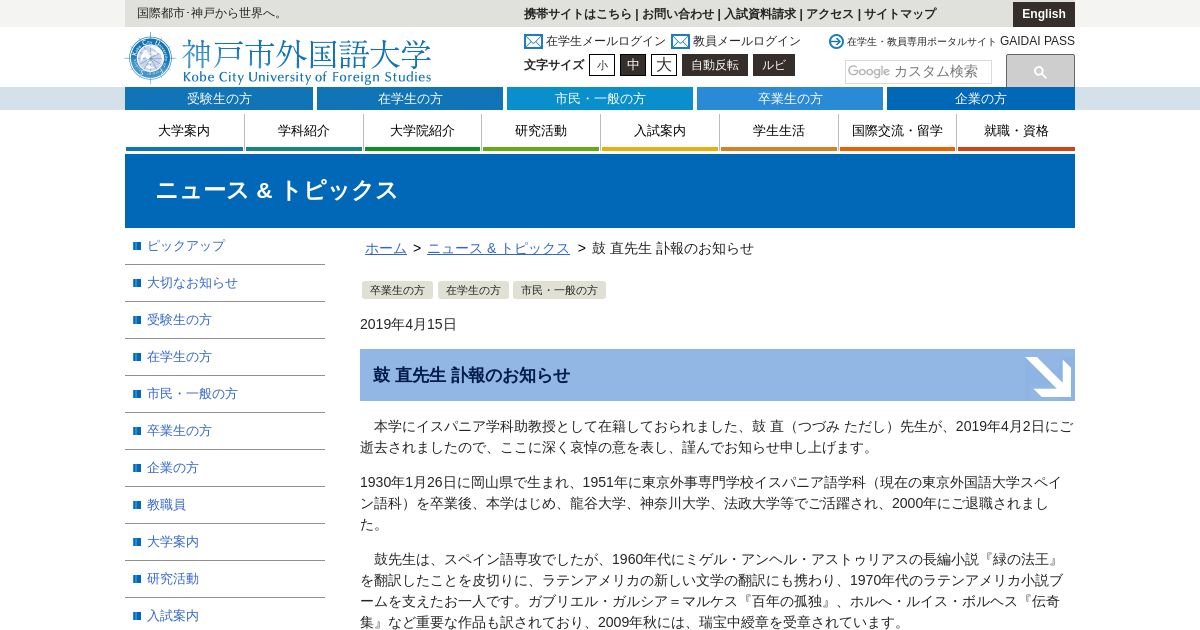The height and width of the screenshot is (630, 1200).
Task: Open 学科紹介 main menu
Action: pyautogui.click(x=304, y=131)
